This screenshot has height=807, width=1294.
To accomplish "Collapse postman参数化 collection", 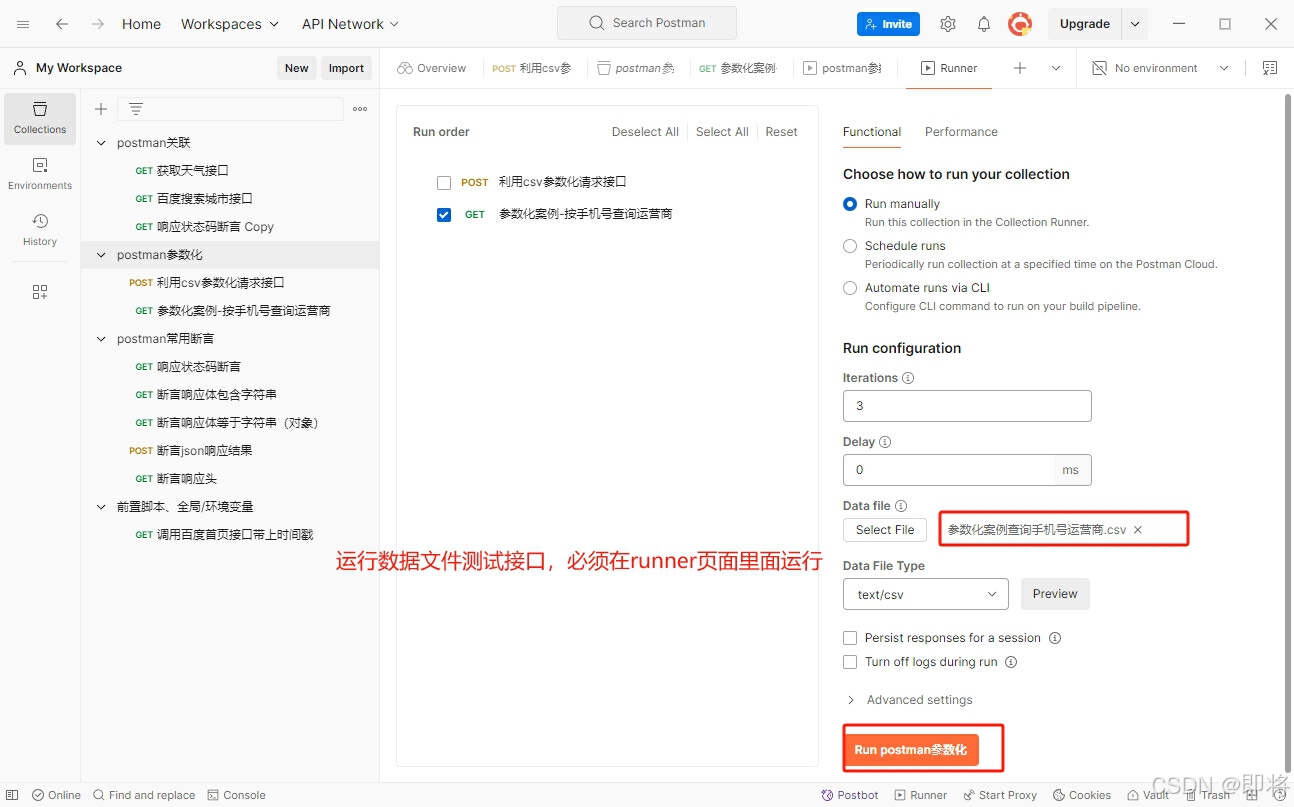I will click(101, 255).
